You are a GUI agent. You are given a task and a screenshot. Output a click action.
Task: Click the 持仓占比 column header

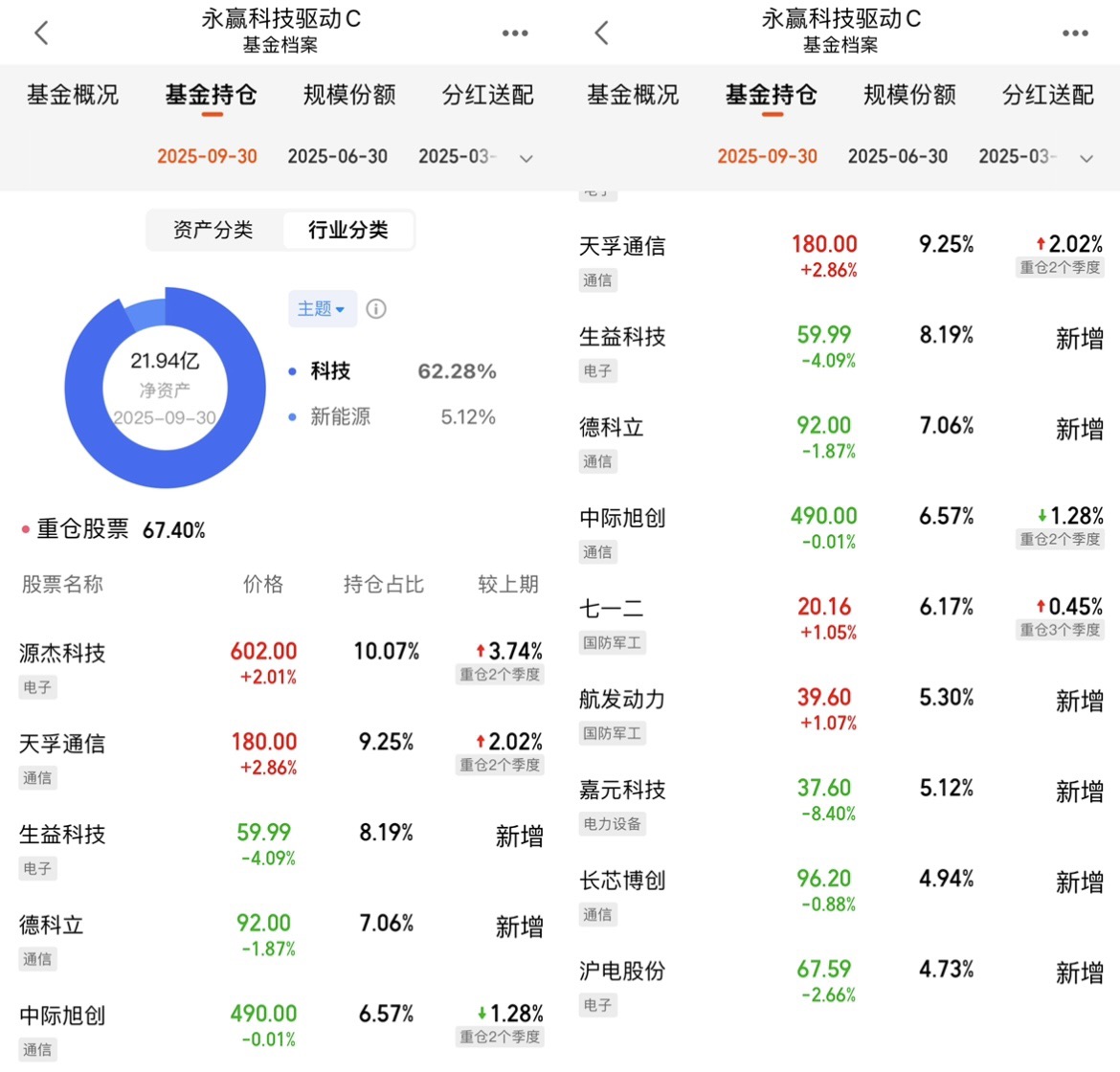384,584
